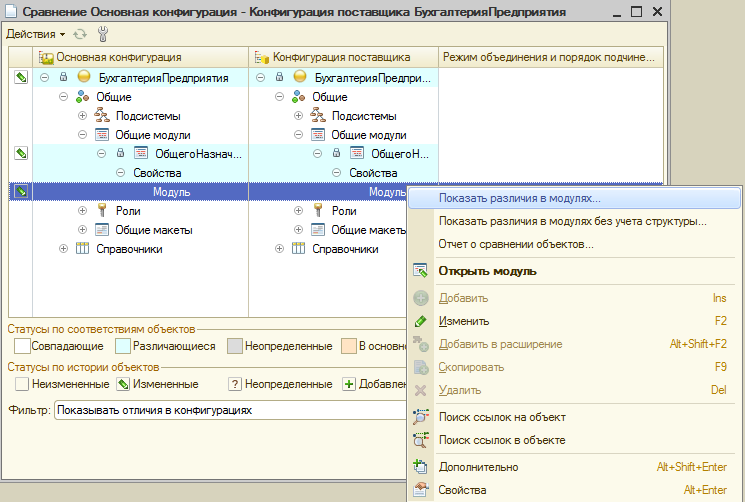Screen dimensions: 745x502
Task: Expand Справочники in main configuration
Action: (x=63, y=248)
